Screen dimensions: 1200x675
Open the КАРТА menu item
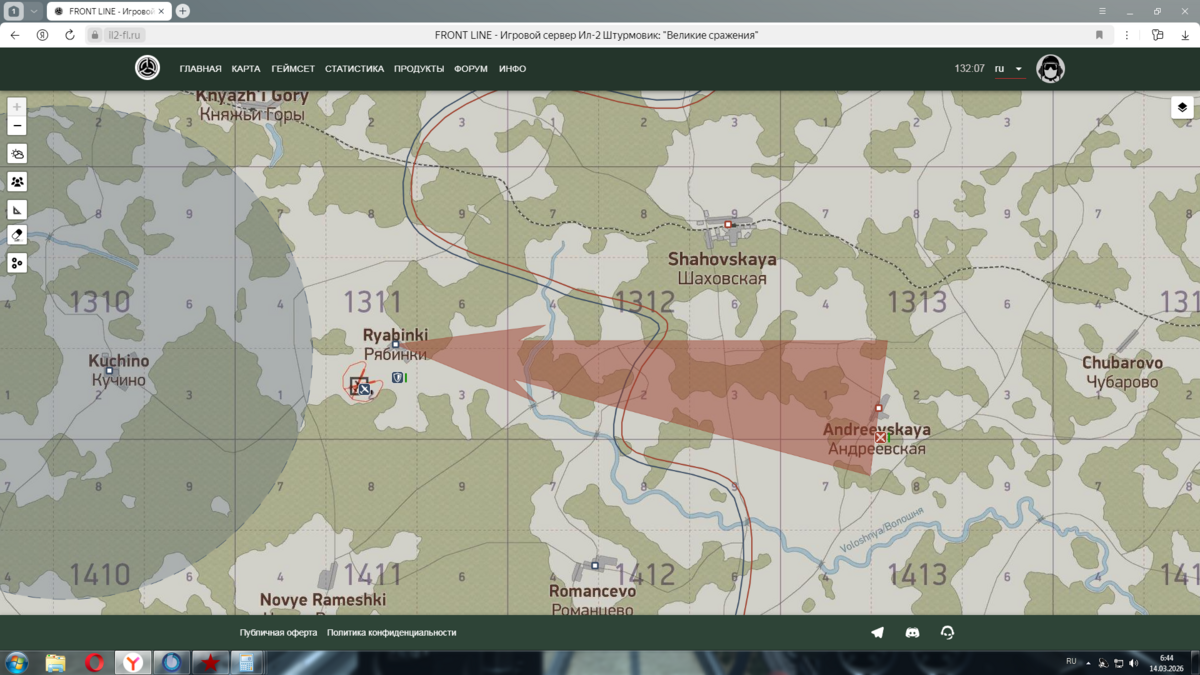[246, 69]
